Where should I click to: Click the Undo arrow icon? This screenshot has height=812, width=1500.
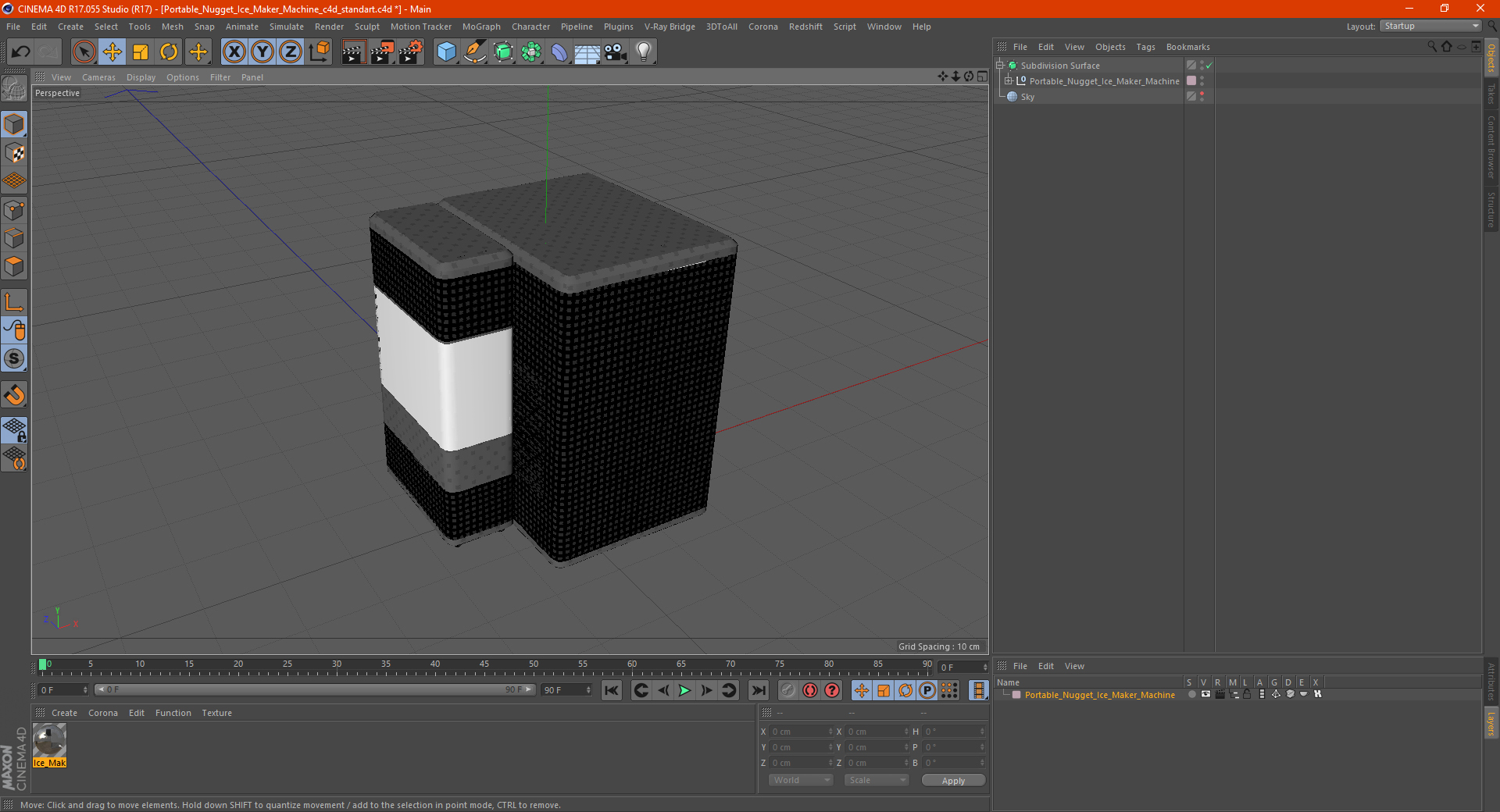[x=20, y=52]
